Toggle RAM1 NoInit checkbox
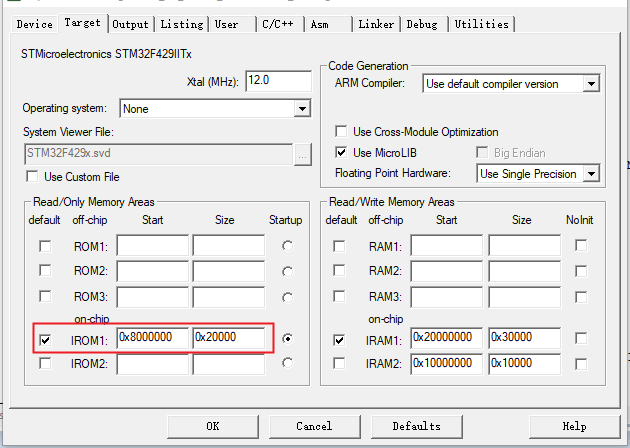630x448 pixels. pos(581,245)
